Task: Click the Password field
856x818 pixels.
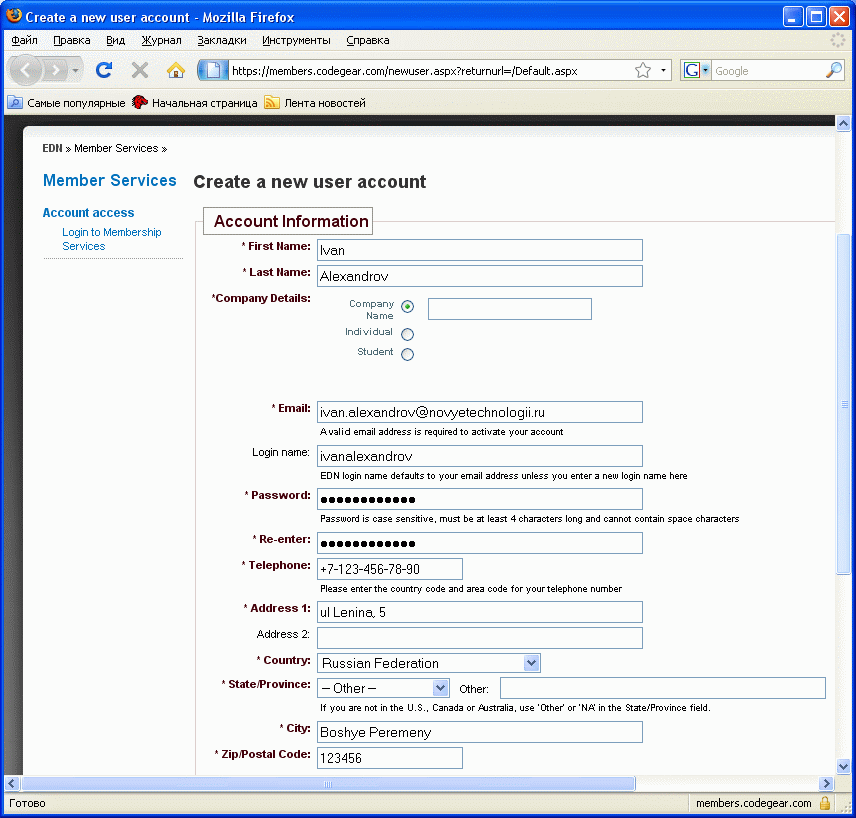Action: [479, 499]
